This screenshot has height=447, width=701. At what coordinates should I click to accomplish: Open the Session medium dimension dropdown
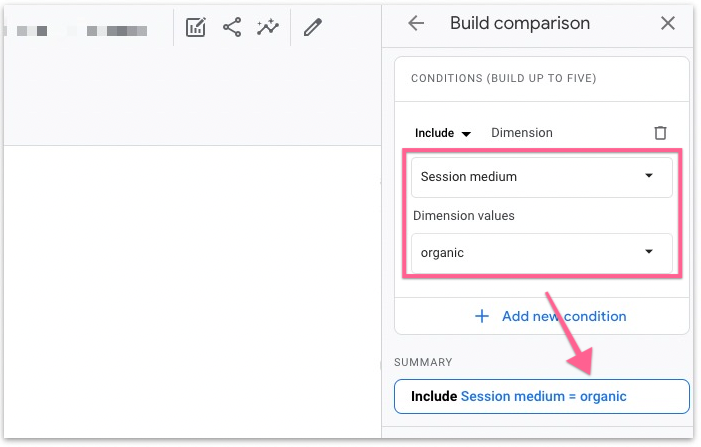click(x=540, y=177)
